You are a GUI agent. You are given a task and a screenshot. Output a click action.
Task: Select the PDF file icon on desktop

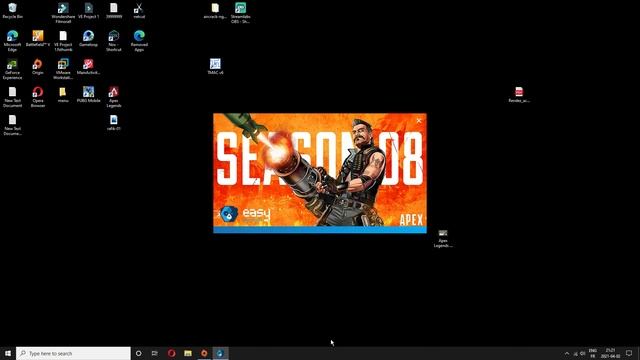(519, 94)
